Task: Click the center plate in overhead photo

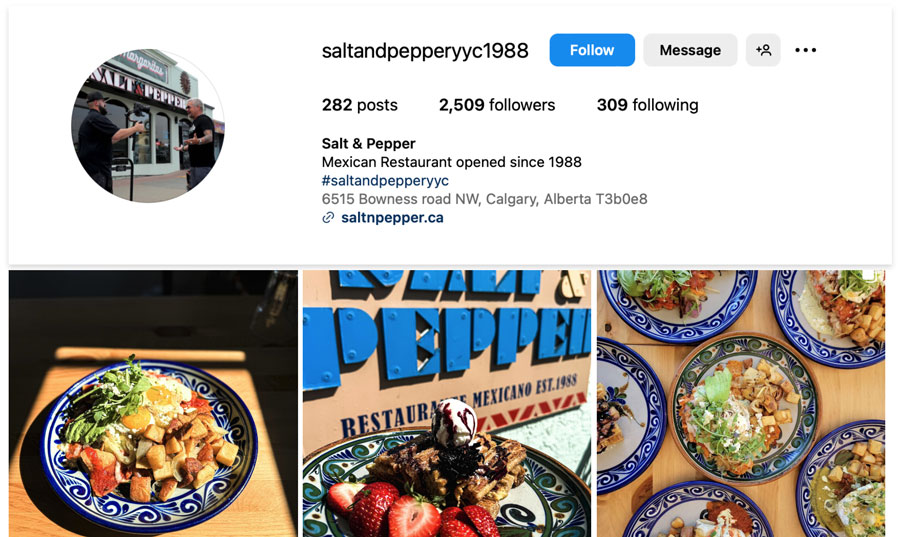Action: (x=744, y=408)
